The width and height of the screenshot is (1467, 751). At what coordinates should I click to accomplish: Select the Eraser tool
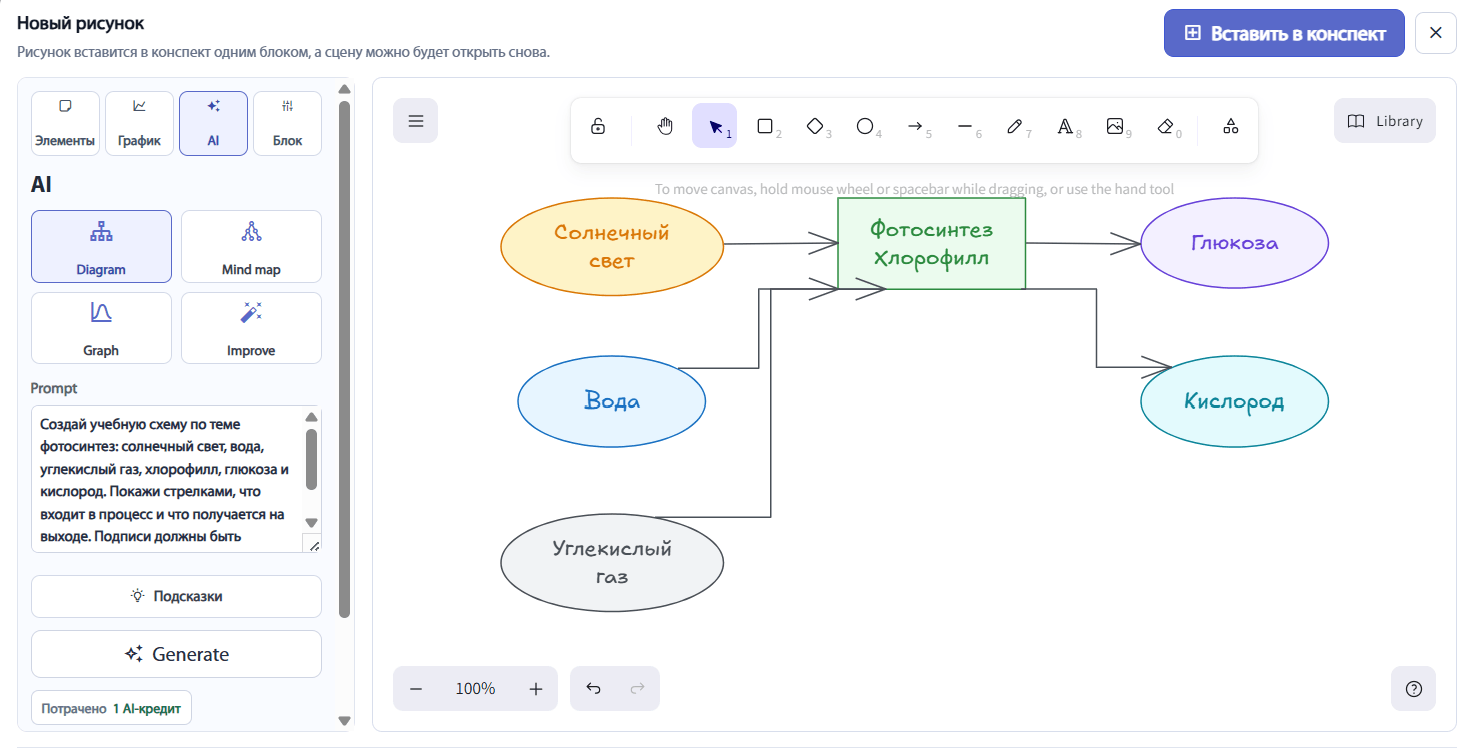tap(1165, 126)
